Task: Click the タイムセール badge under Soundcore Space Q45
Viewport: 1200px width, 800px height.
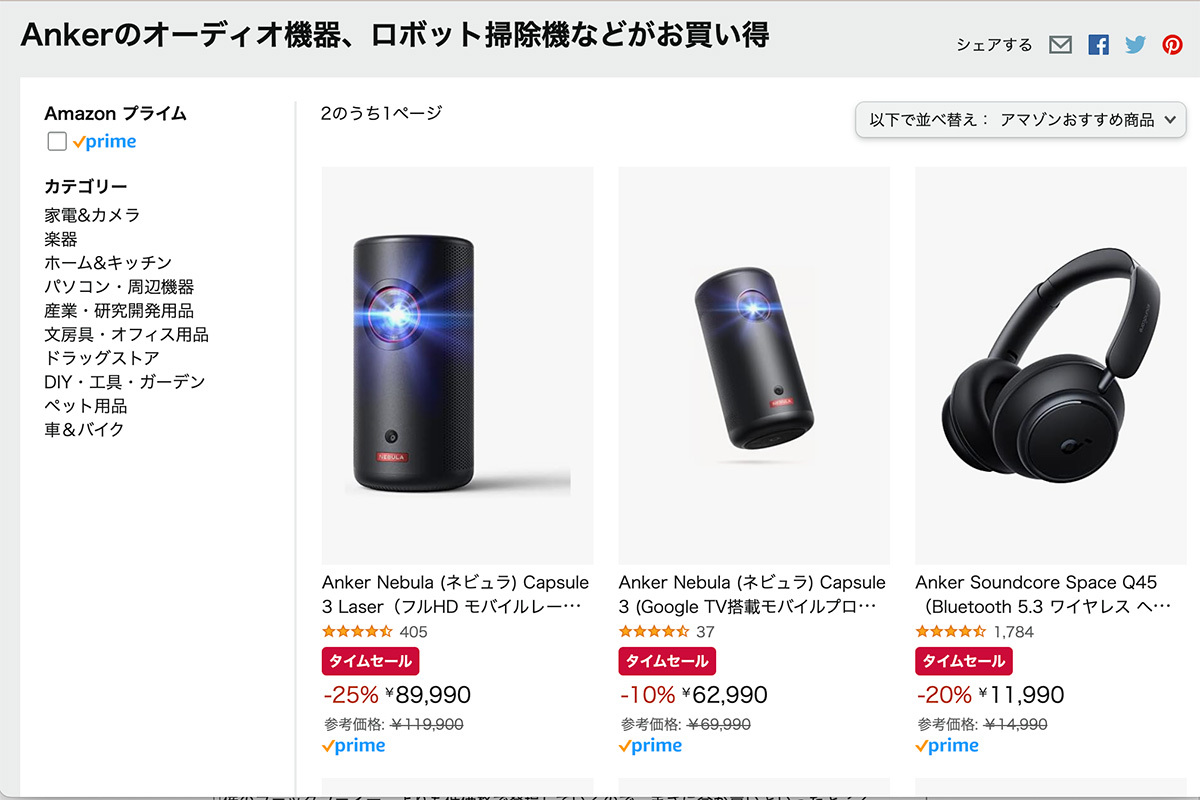Action: coord(963,661)
